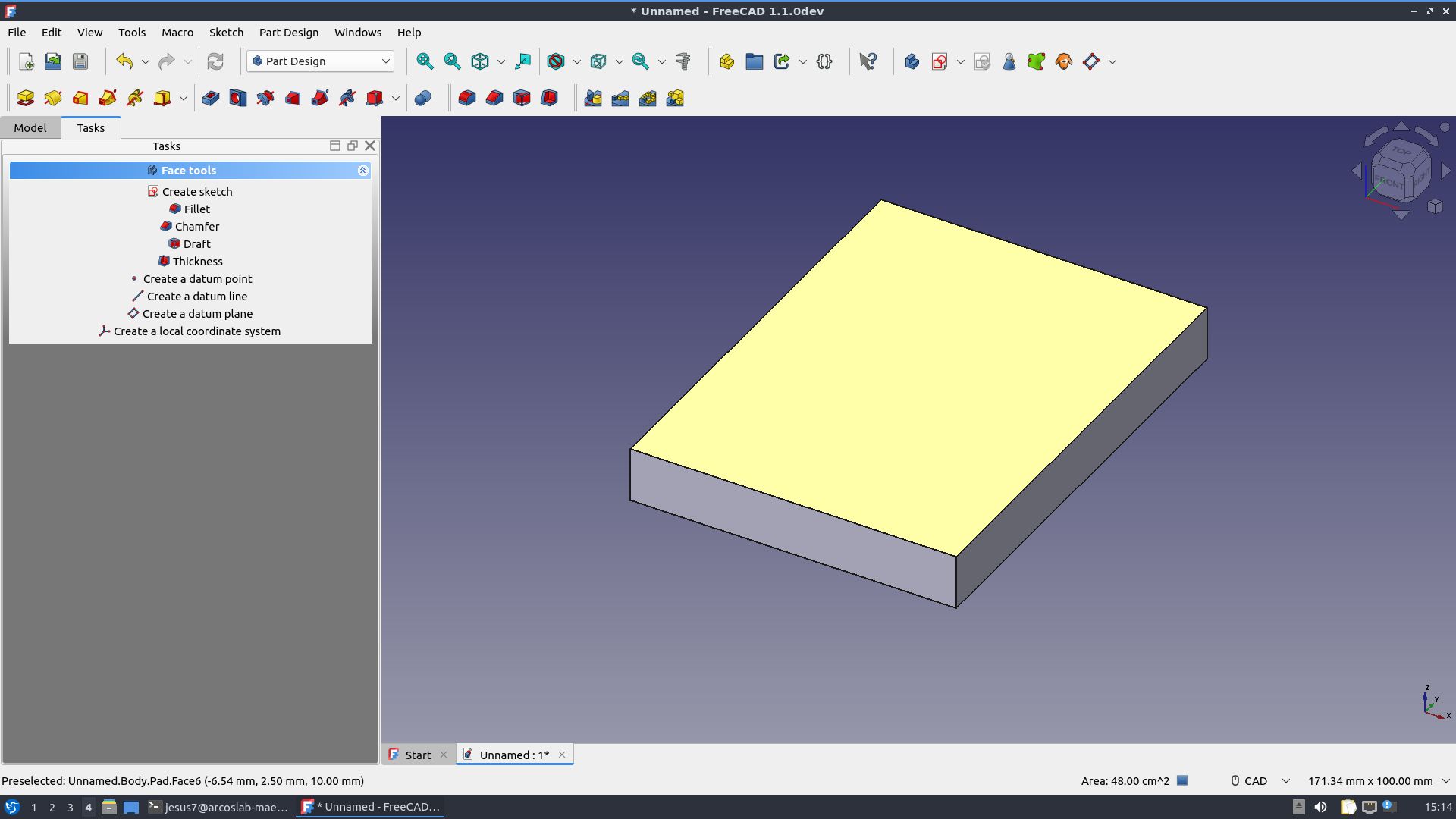1456x819 pixels.
Task: Open the File menu
Action: (17, 33)
